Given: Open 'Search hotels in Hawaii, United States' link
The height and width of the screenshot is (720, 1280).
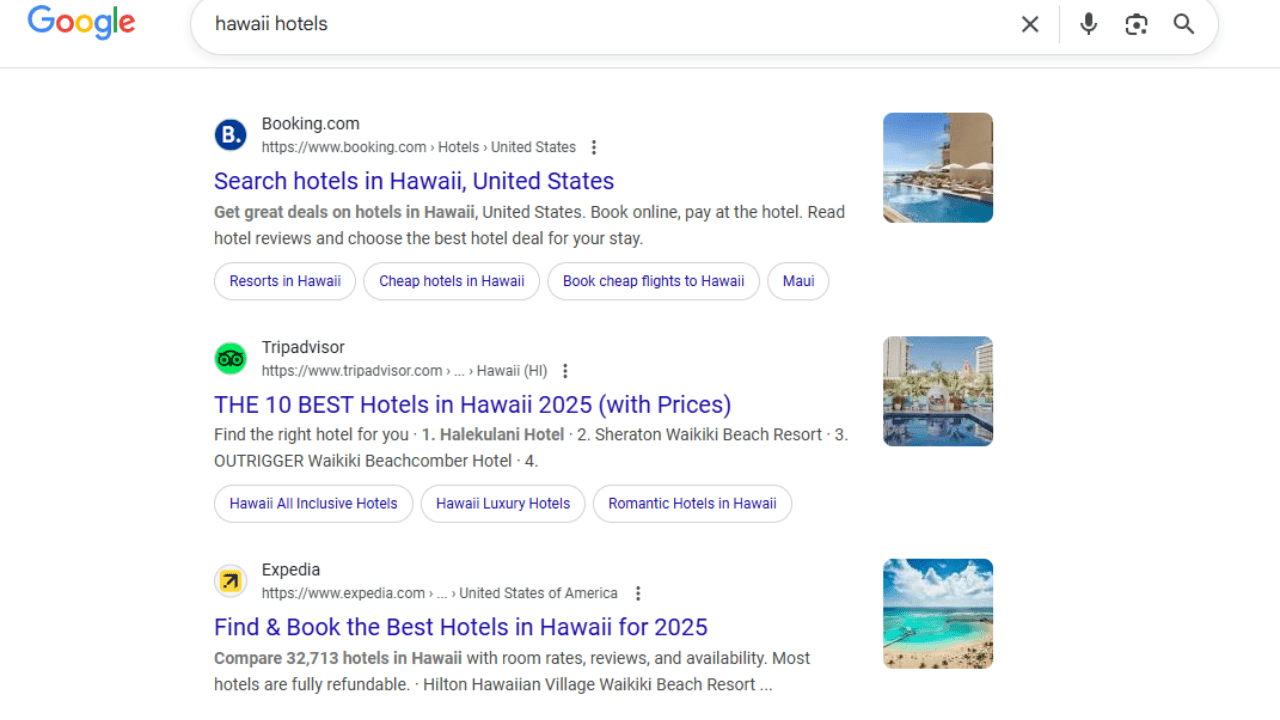Looking at the screenshot, I should tap(413, 181).
